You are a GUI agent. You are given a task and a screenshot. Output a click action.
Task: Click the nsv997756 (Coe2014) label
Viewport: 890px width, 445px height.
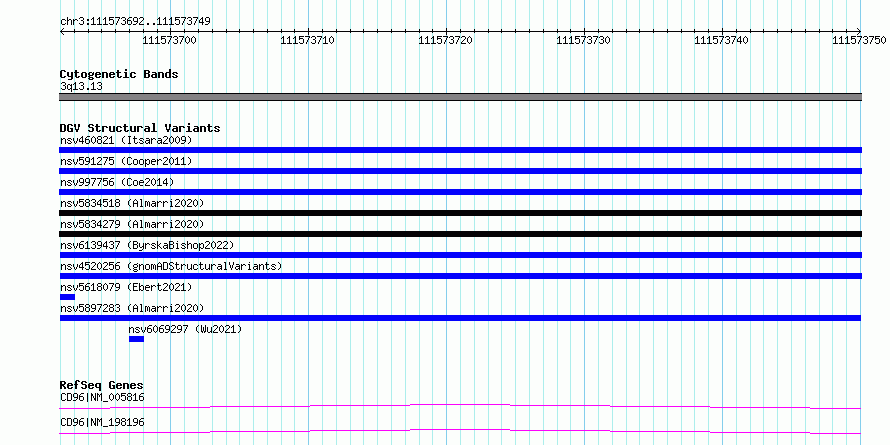click(x=117, y=182)
